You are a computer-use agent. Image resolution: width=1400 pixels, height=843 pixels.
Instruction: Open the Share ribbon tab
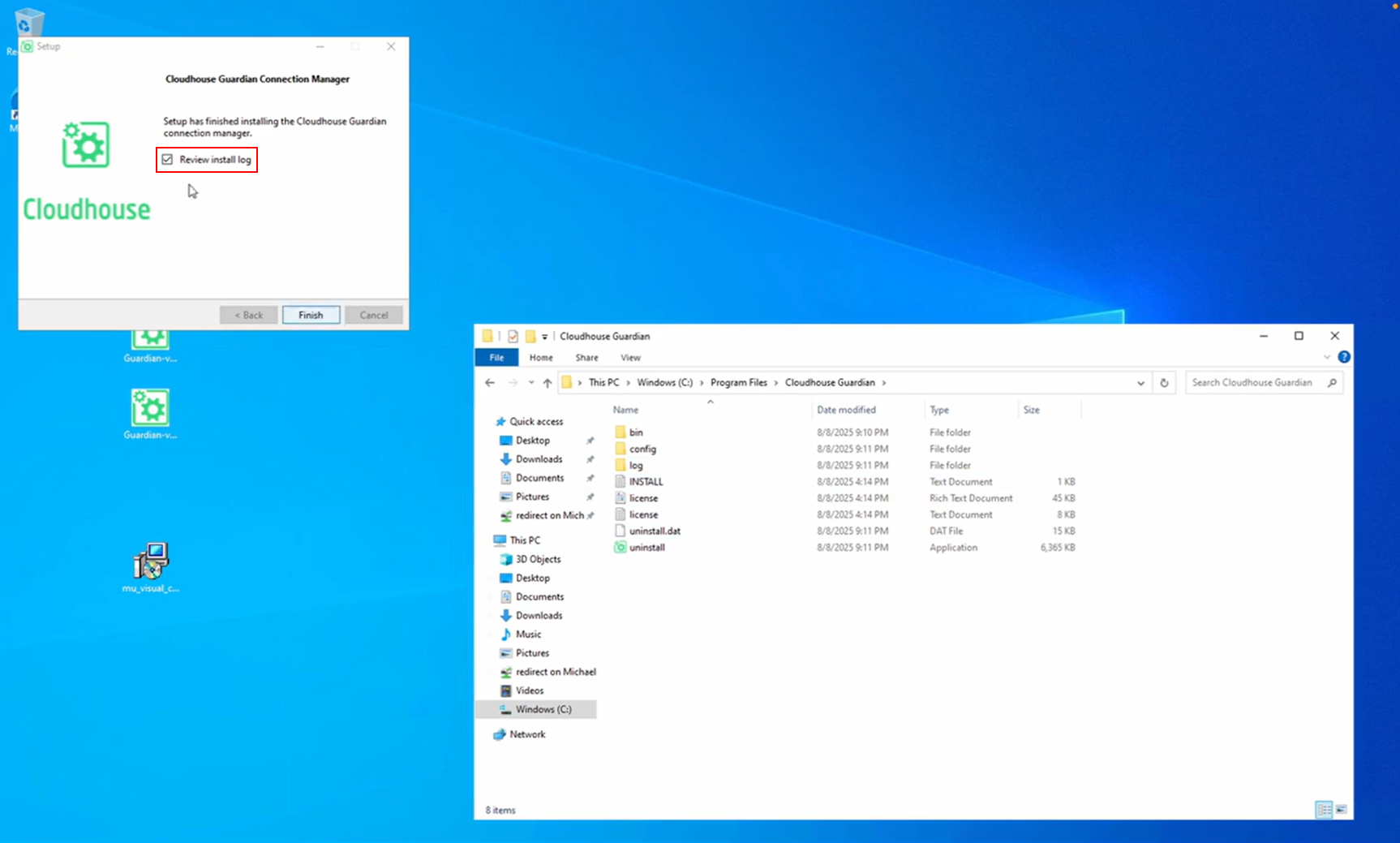pos(586,358)
